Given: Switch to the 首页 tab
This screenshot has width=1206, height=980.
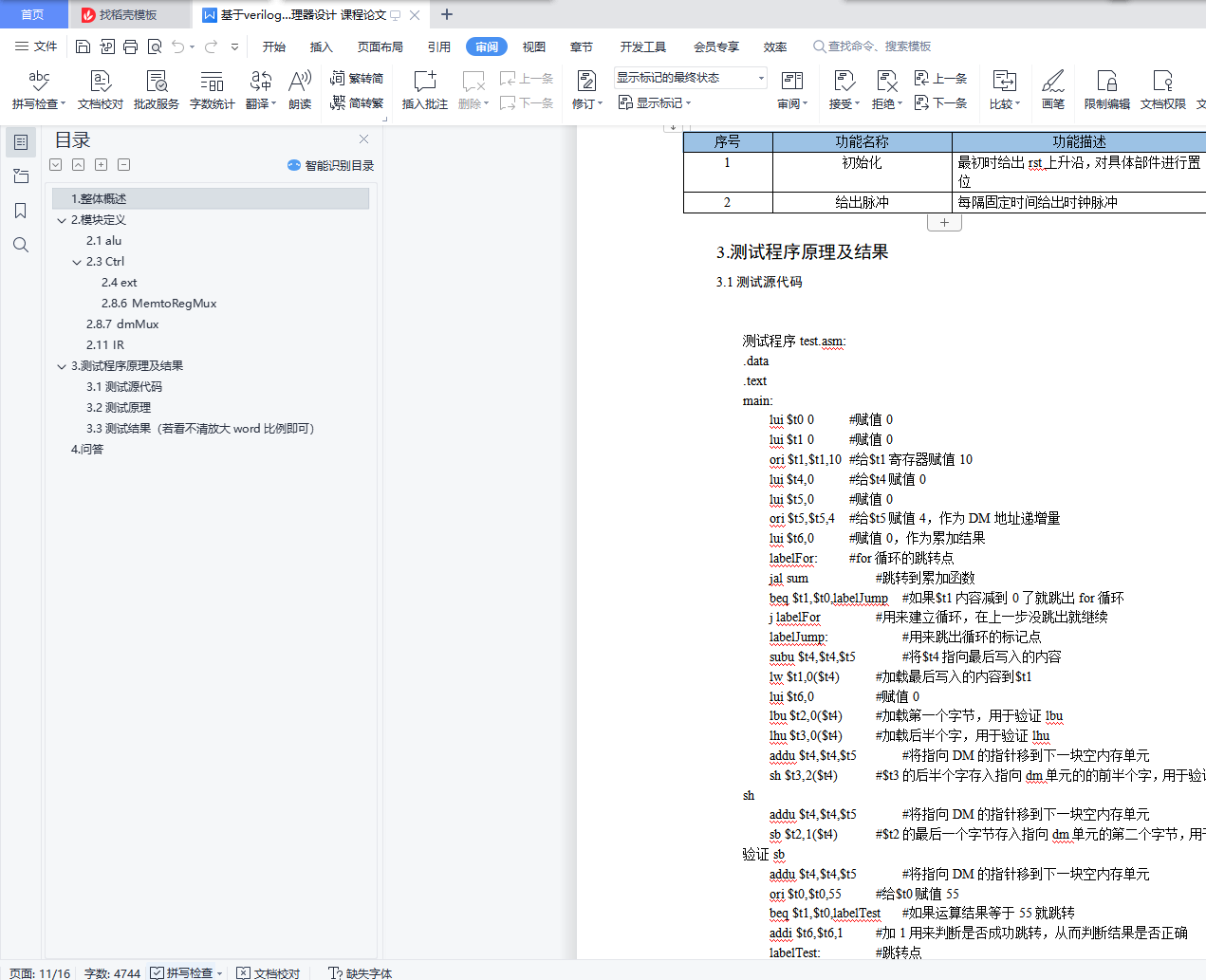Looking at the screenshot, I should click(x=32, y=14).
